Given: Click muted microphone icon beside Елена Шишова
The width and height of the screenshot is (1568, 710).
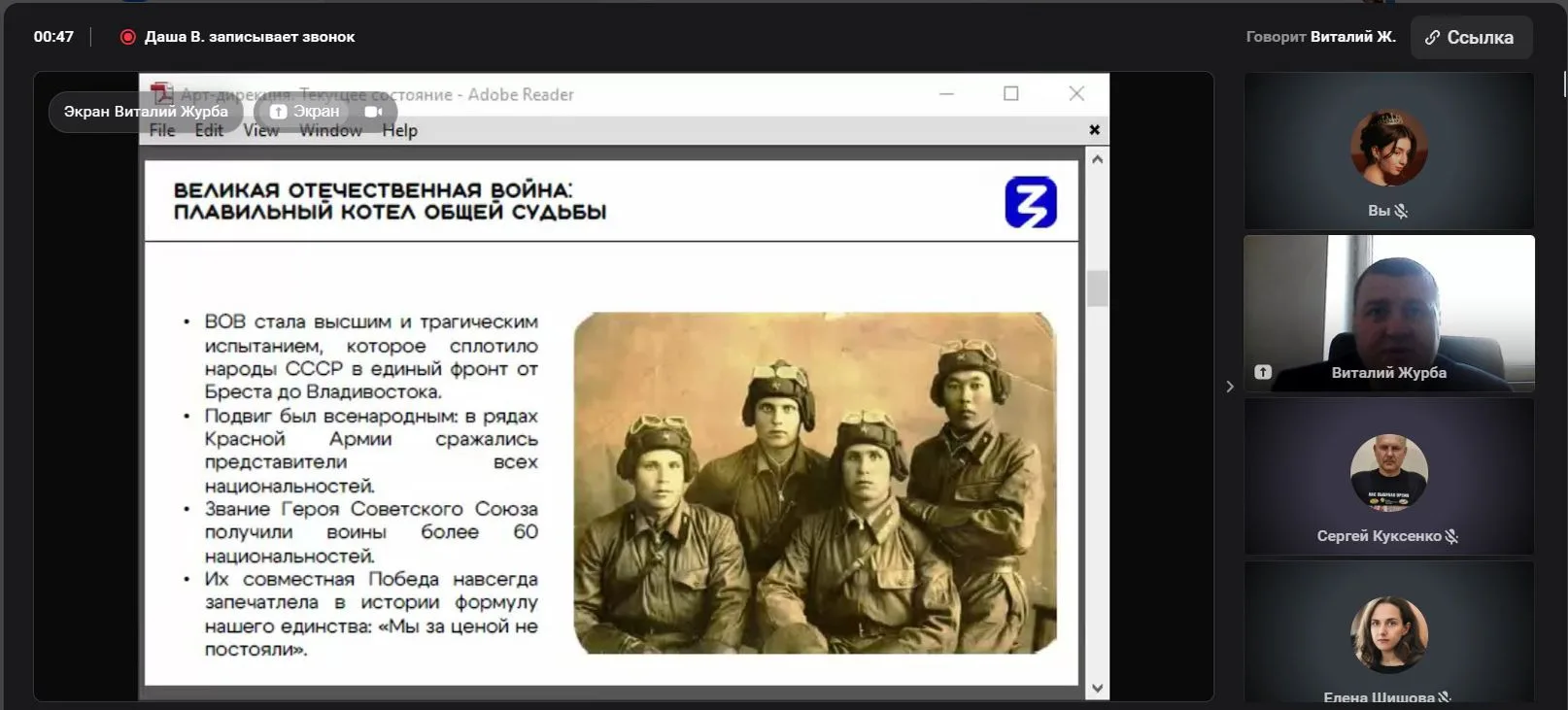Looking at the screenshot, I should 1445,697.
